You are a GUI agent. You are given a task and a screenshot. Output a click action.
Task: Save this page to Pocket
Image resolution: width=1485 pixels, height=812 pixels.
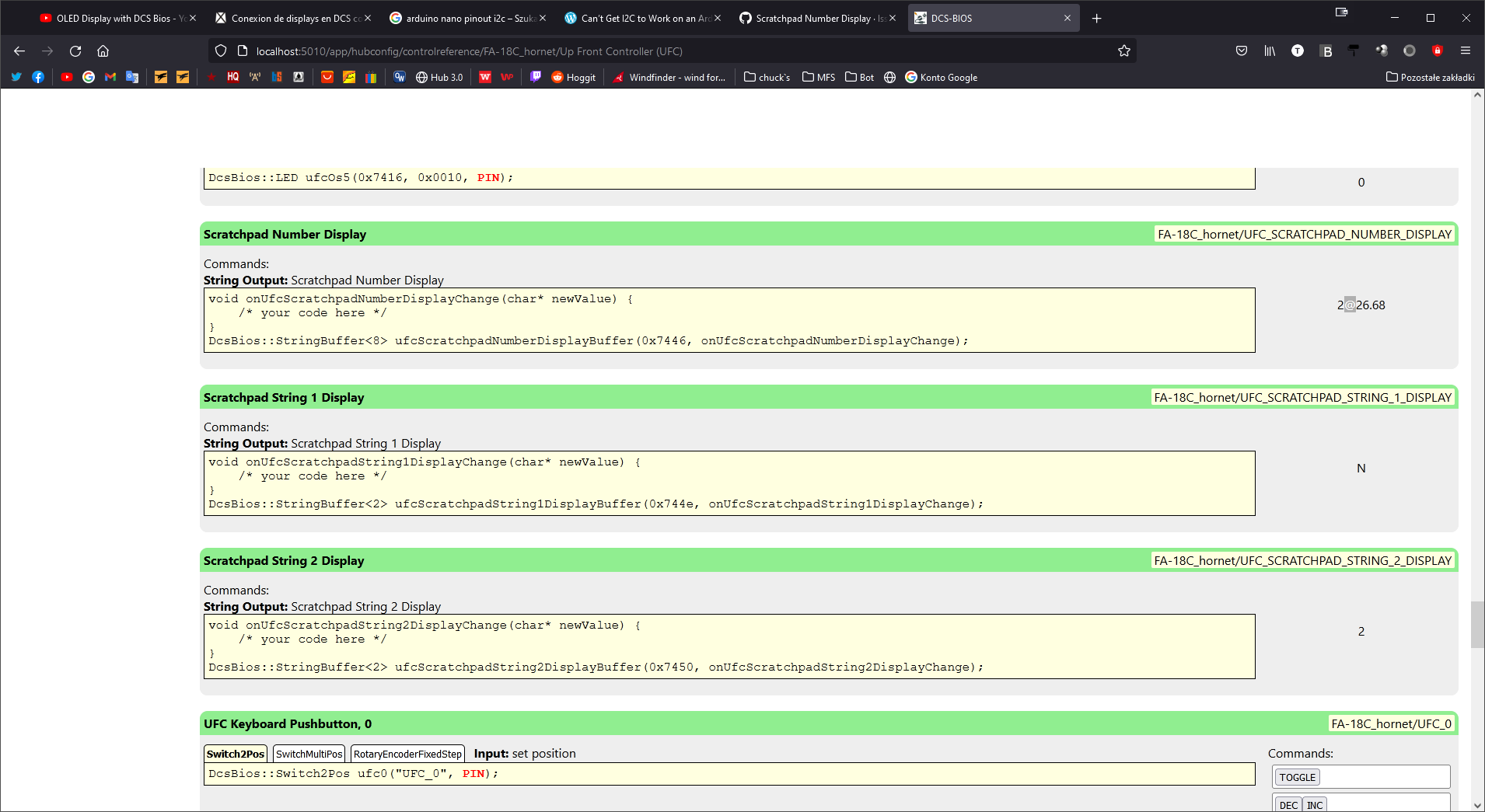coord(1241,51)
